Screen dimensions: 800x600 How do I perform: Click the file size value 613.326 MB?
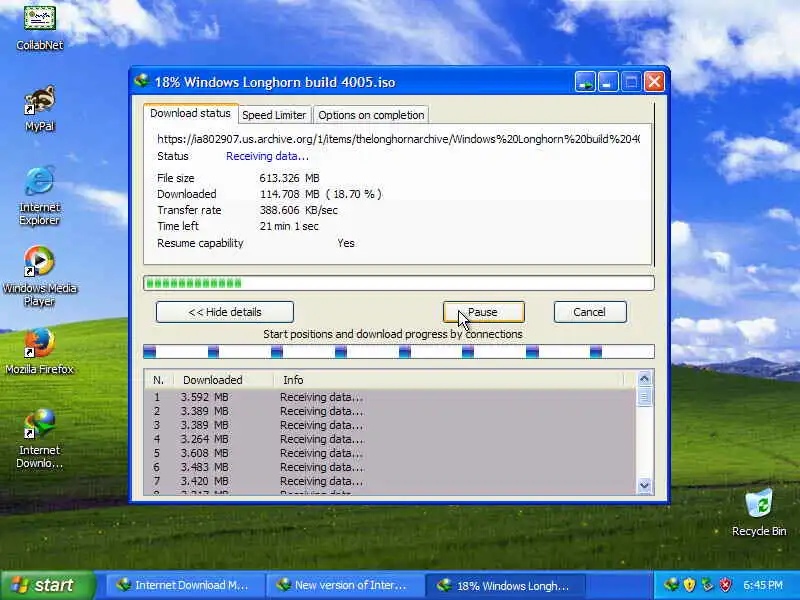(x=289, y=178)
